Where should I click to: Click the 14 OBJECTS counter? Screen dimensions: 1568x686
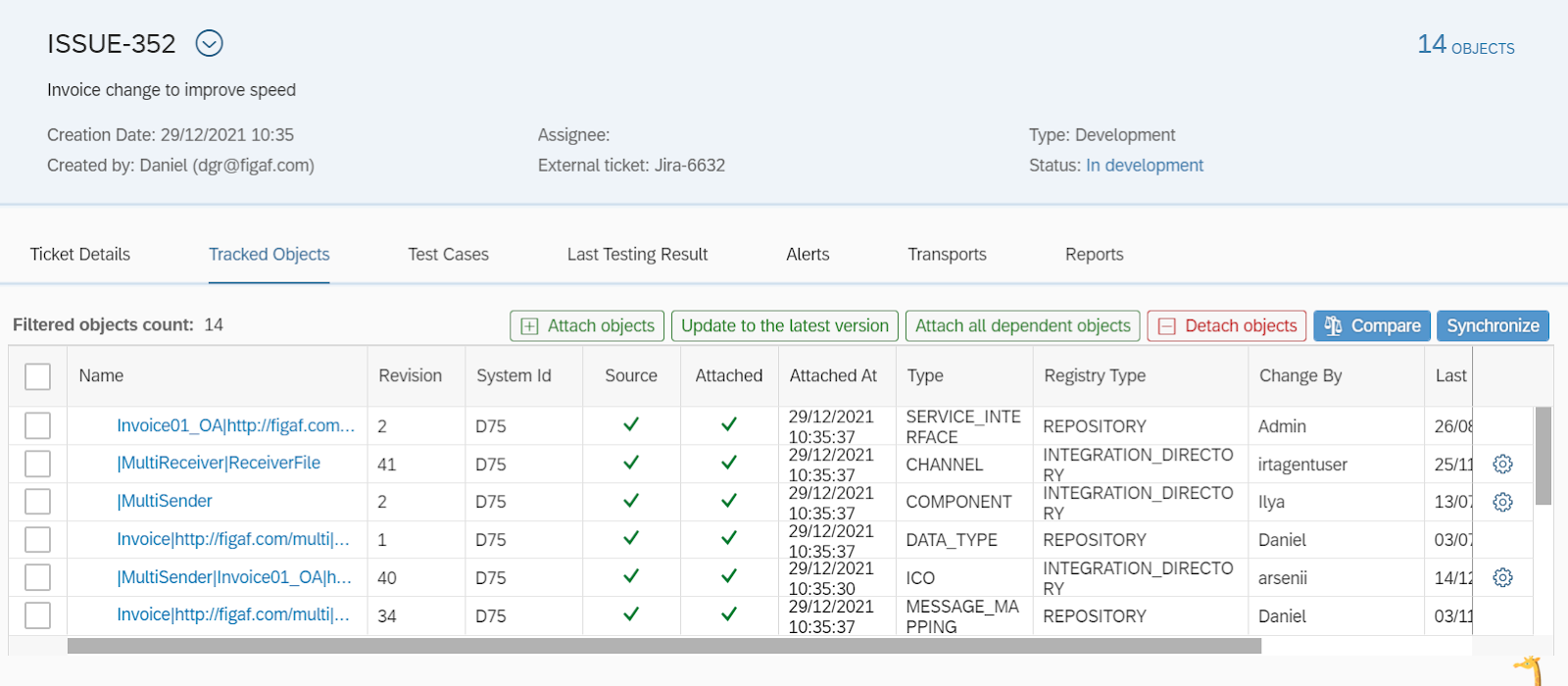(1466, 45)
